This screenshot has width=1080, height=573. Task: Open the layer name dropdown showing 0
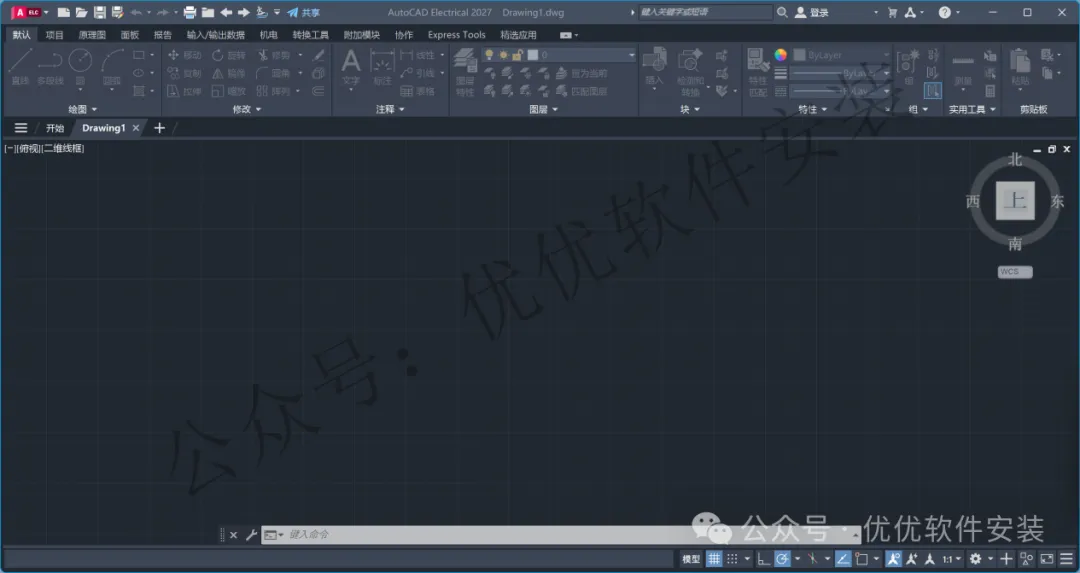pos(559,55)
